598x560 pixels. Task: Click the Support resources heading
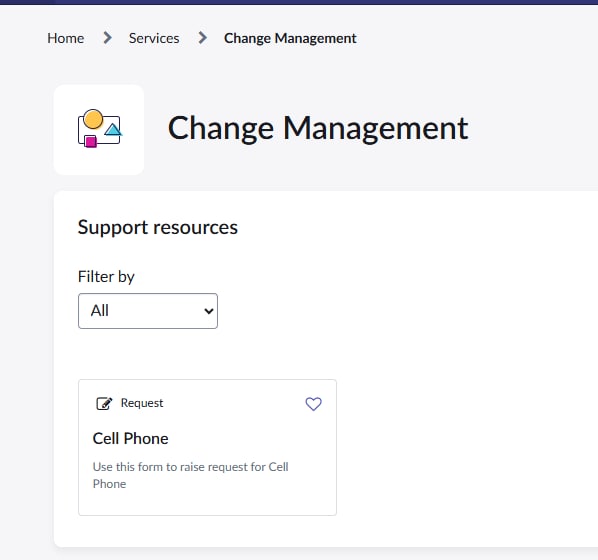click(158, 228)
